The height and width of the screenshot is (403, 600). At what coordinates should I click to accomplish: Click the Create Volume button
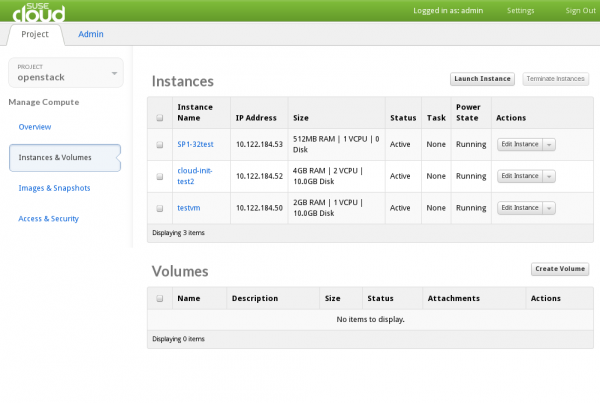560,269
